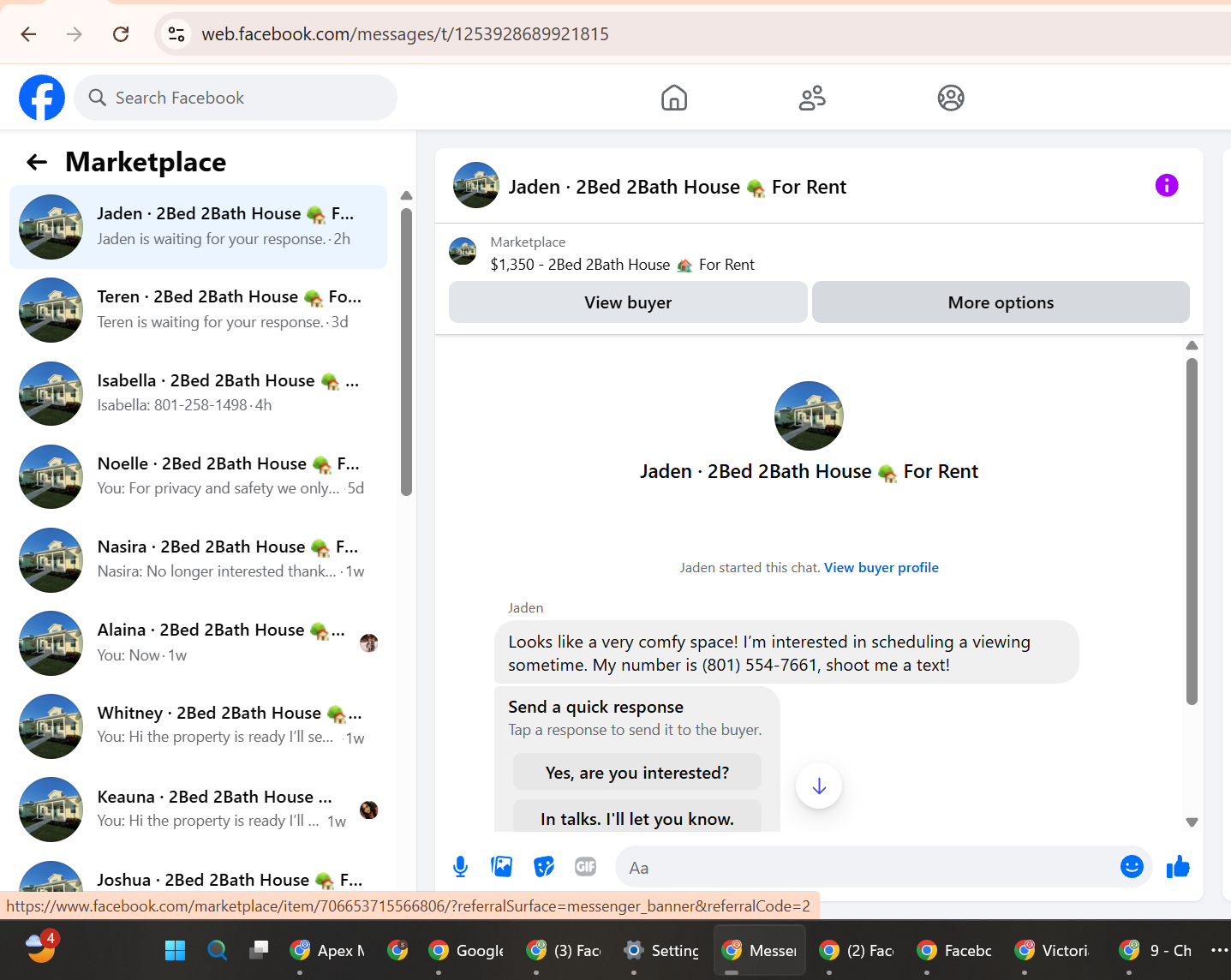Image resolution: width=1231 pixels, height=980 pixels.
Task: Switch to Settings app in taskbar
Action: coord(661,950)
